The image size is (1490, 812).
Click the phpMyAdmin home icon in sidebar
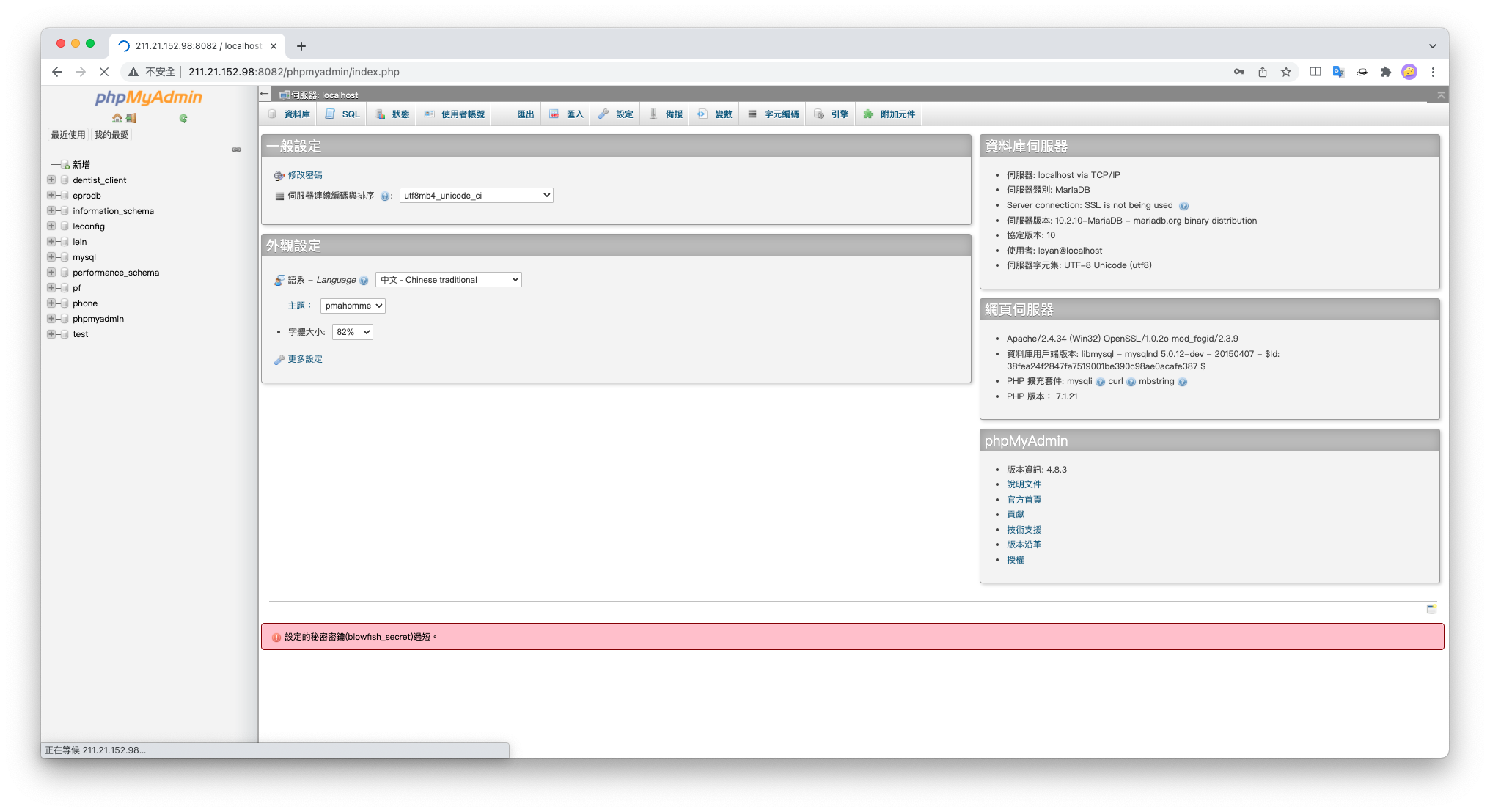pos(117,118)
